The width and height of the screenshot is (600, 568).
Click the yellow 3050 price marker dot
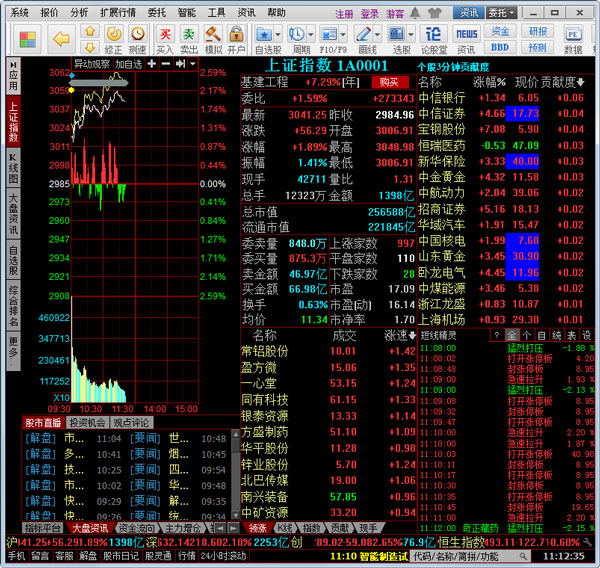71,90
